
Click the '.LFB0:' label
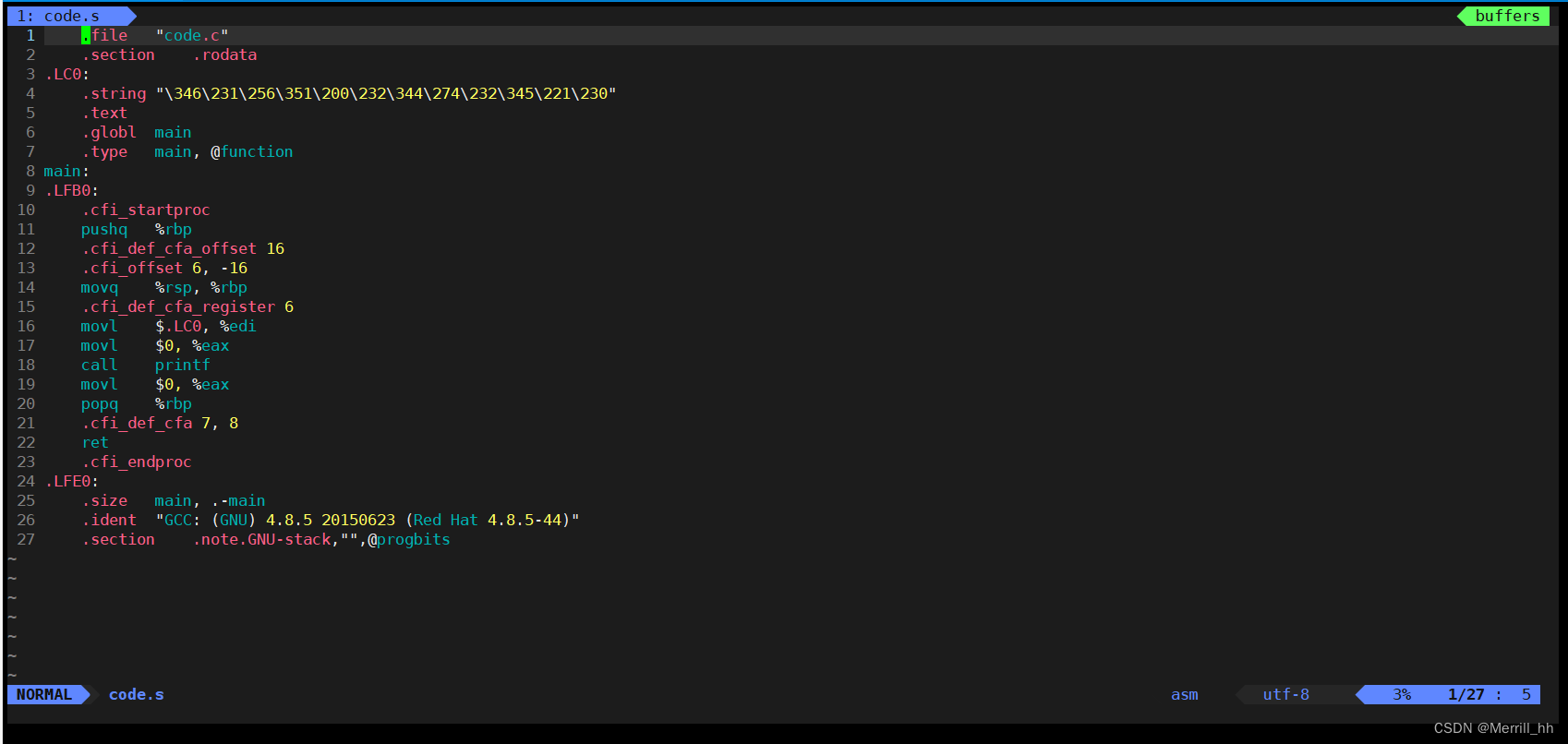71,190
